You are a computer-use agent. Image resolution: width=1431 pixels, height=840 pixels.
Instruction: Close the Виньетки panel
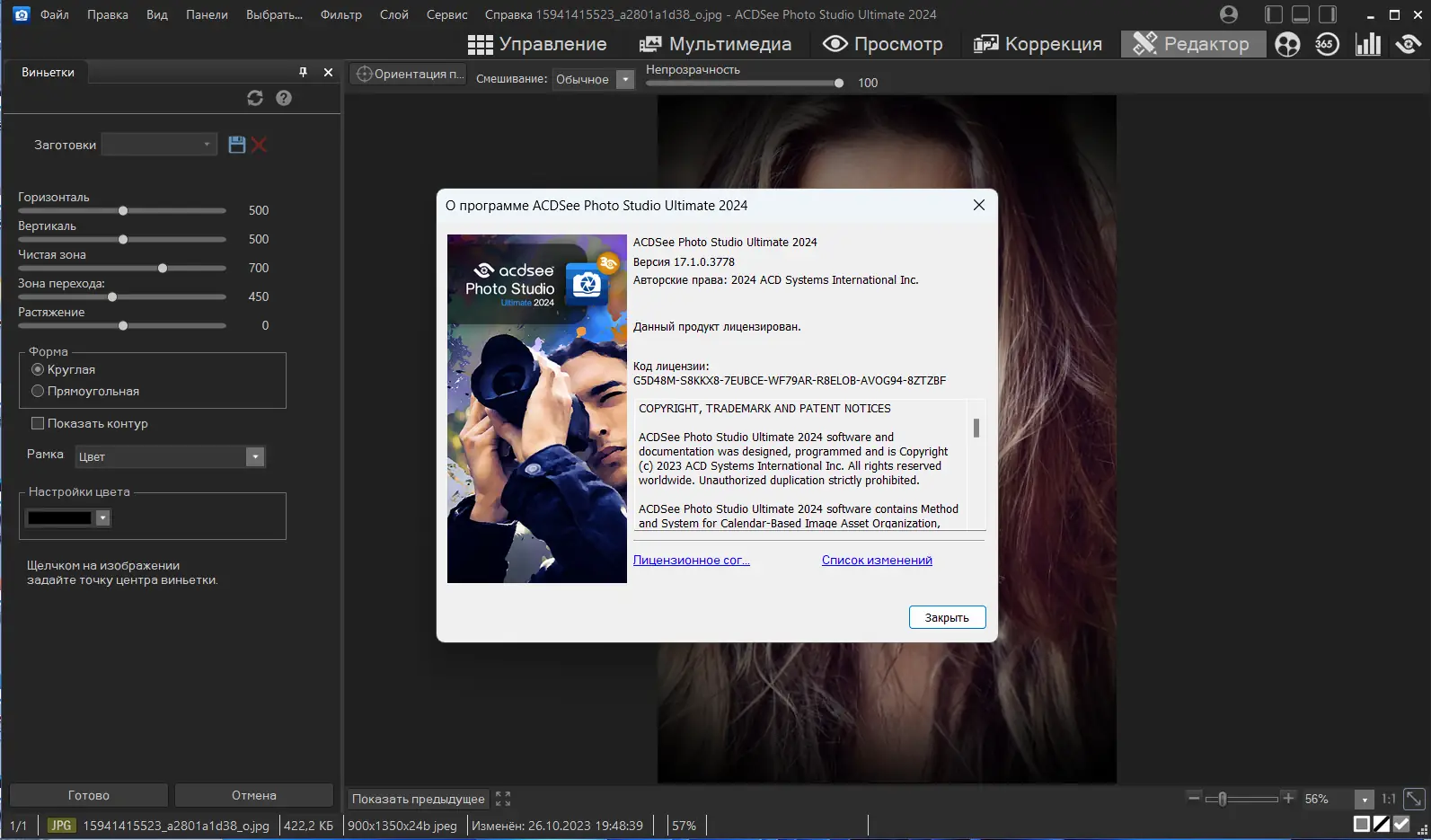click(x=328, y=72)
